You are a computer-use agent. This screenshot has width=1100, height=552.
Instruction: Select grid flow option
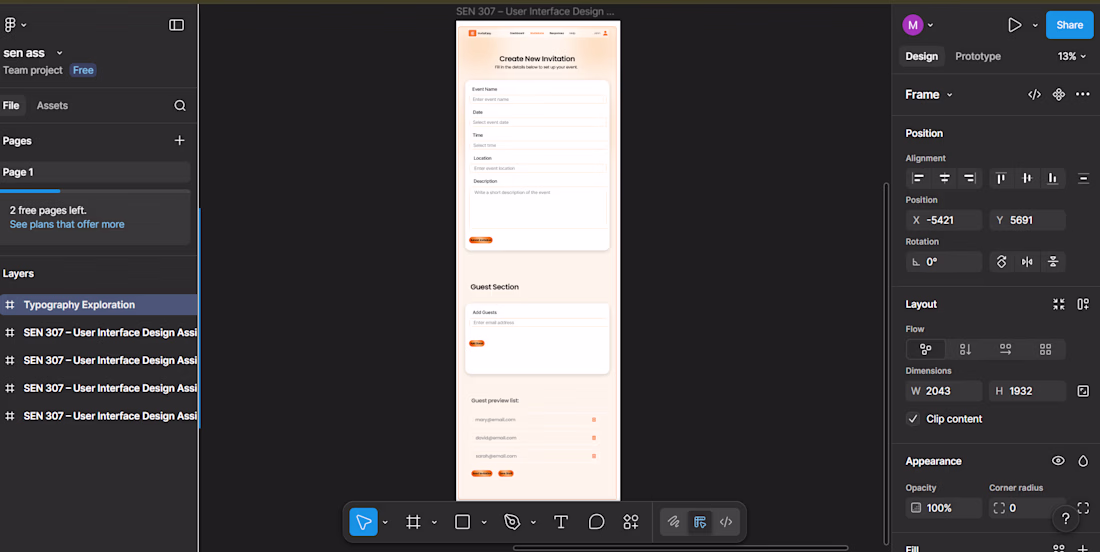[1045, 349]
